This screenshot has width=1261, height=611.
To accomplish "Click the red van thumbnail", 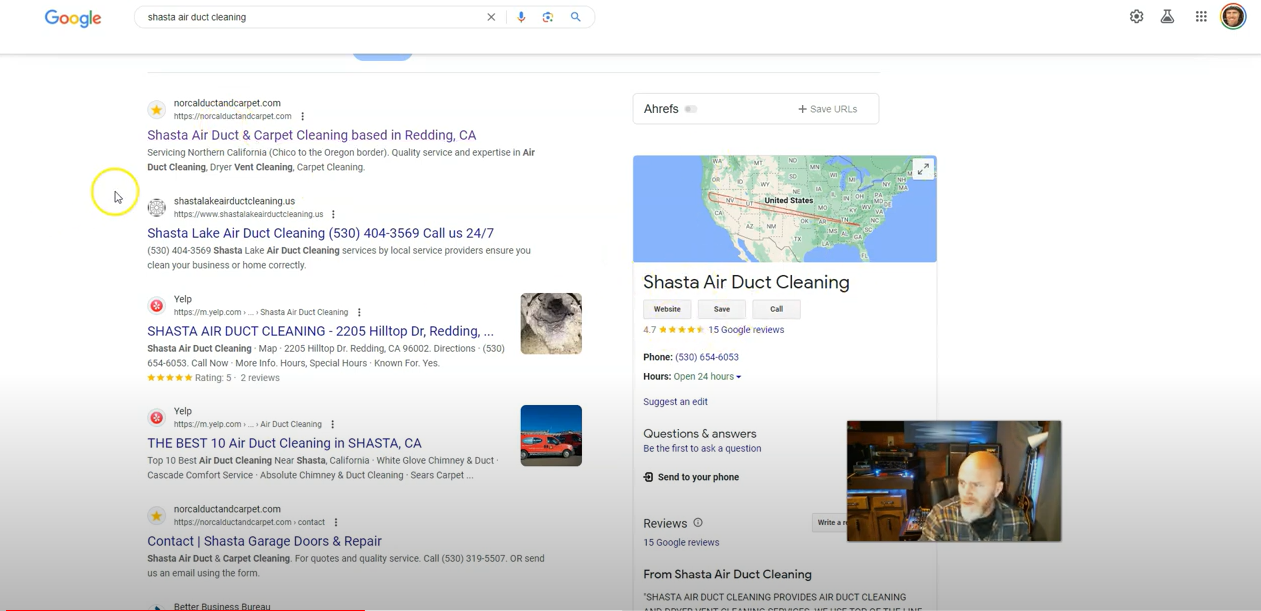I will (551, 436).
